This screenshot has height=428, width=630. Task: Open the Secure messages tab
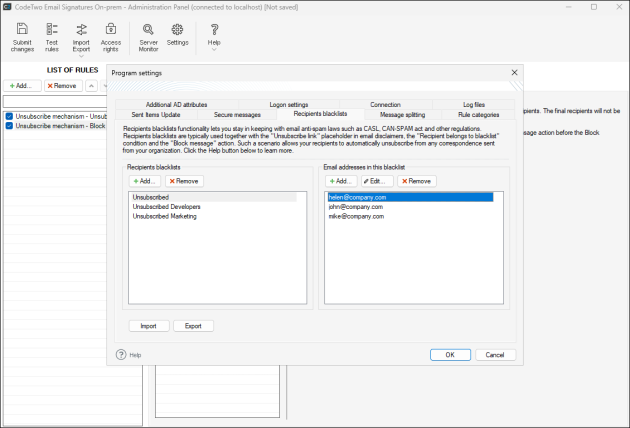tap(237, 115)
